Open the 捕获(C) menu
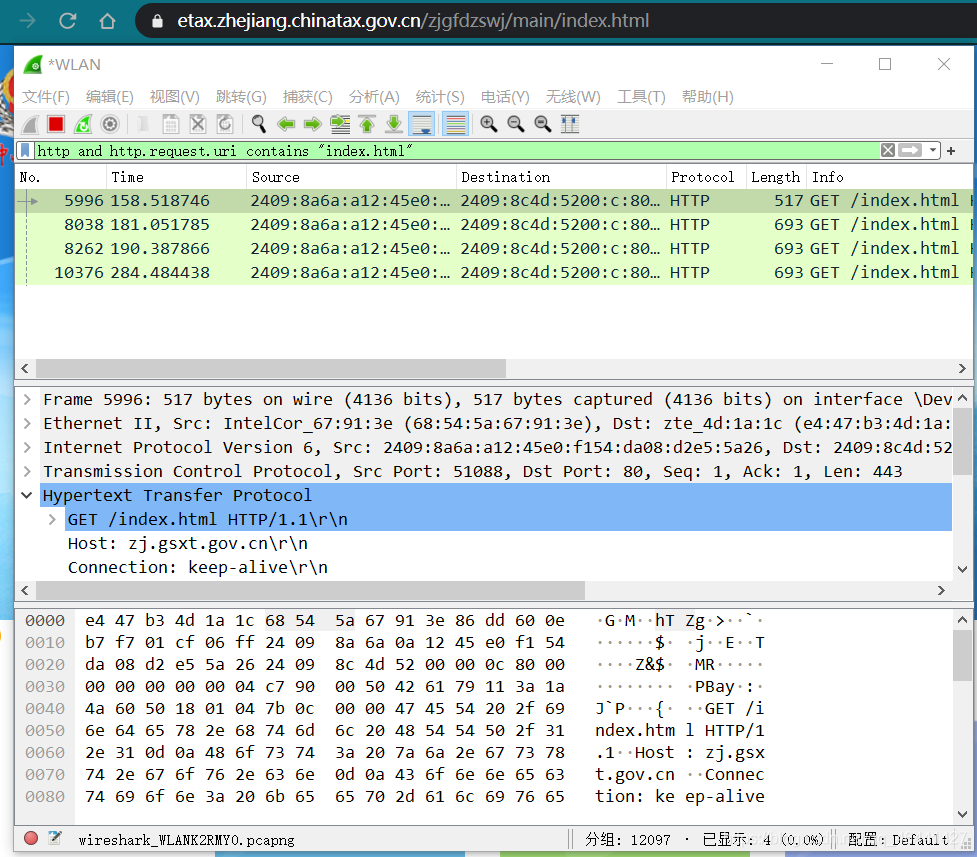The height and width of the screenshot is (857, 977). (307, 97)
